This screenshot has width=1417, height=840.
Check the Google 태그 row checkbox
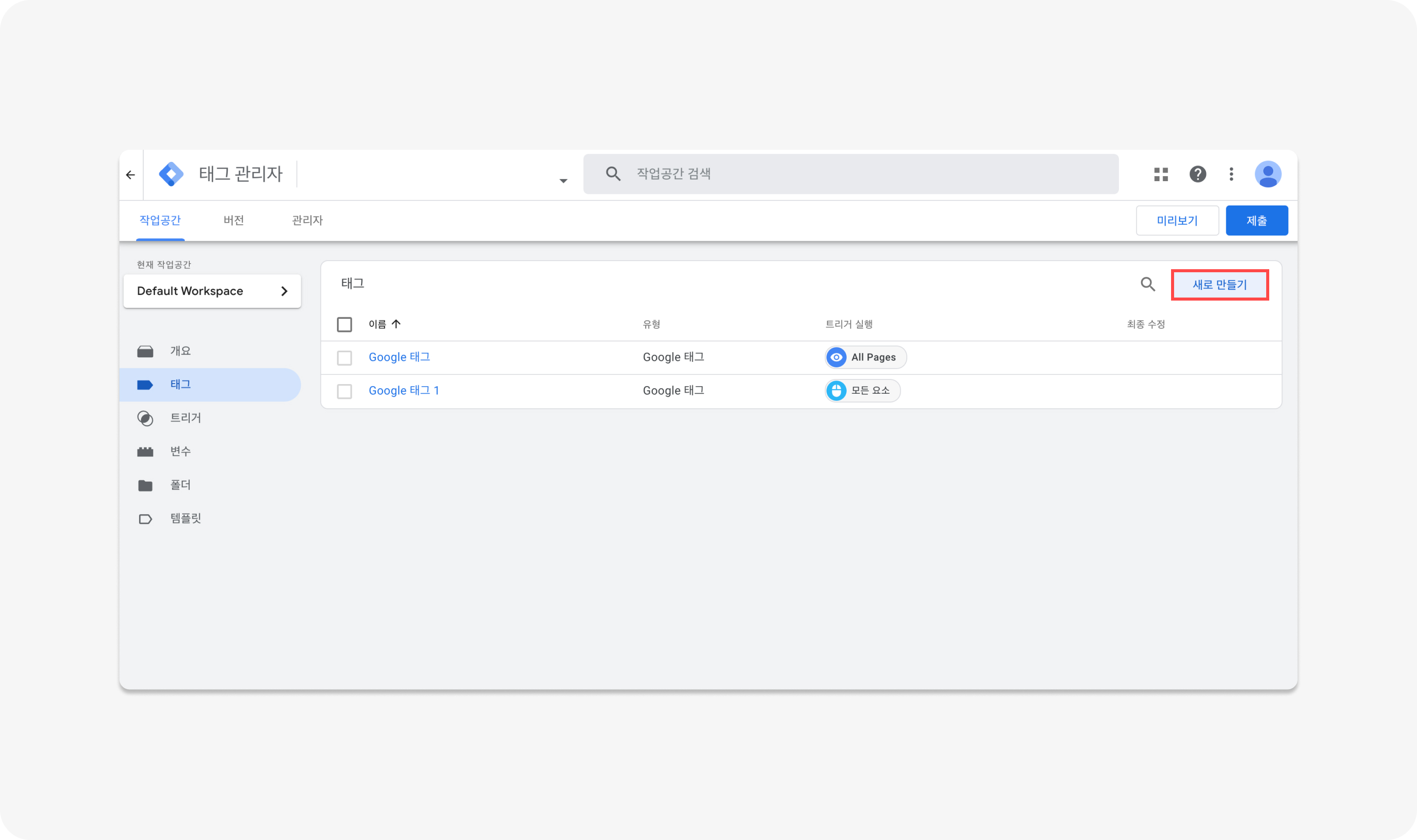[344, 358]
